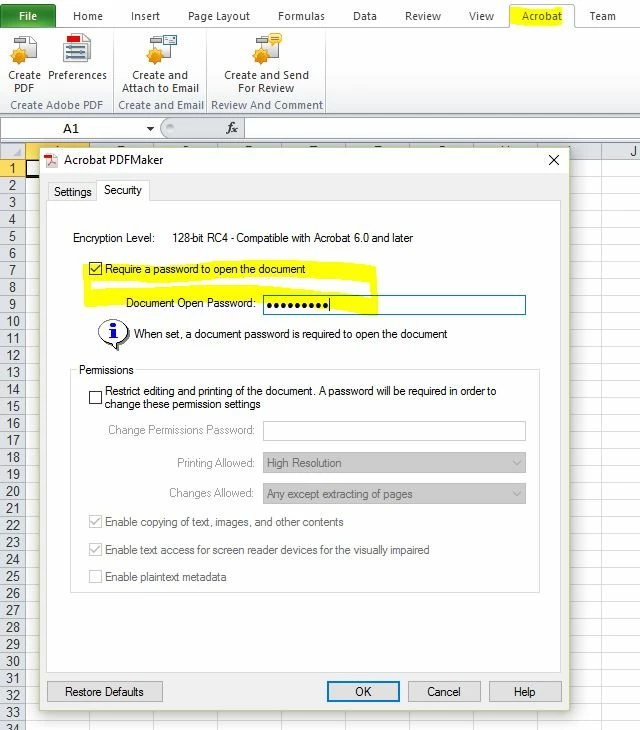Image resolution: width=640 pixels, height=730 pixels.
Task: Click Restore Defaults button
Action: click(104, 691)
